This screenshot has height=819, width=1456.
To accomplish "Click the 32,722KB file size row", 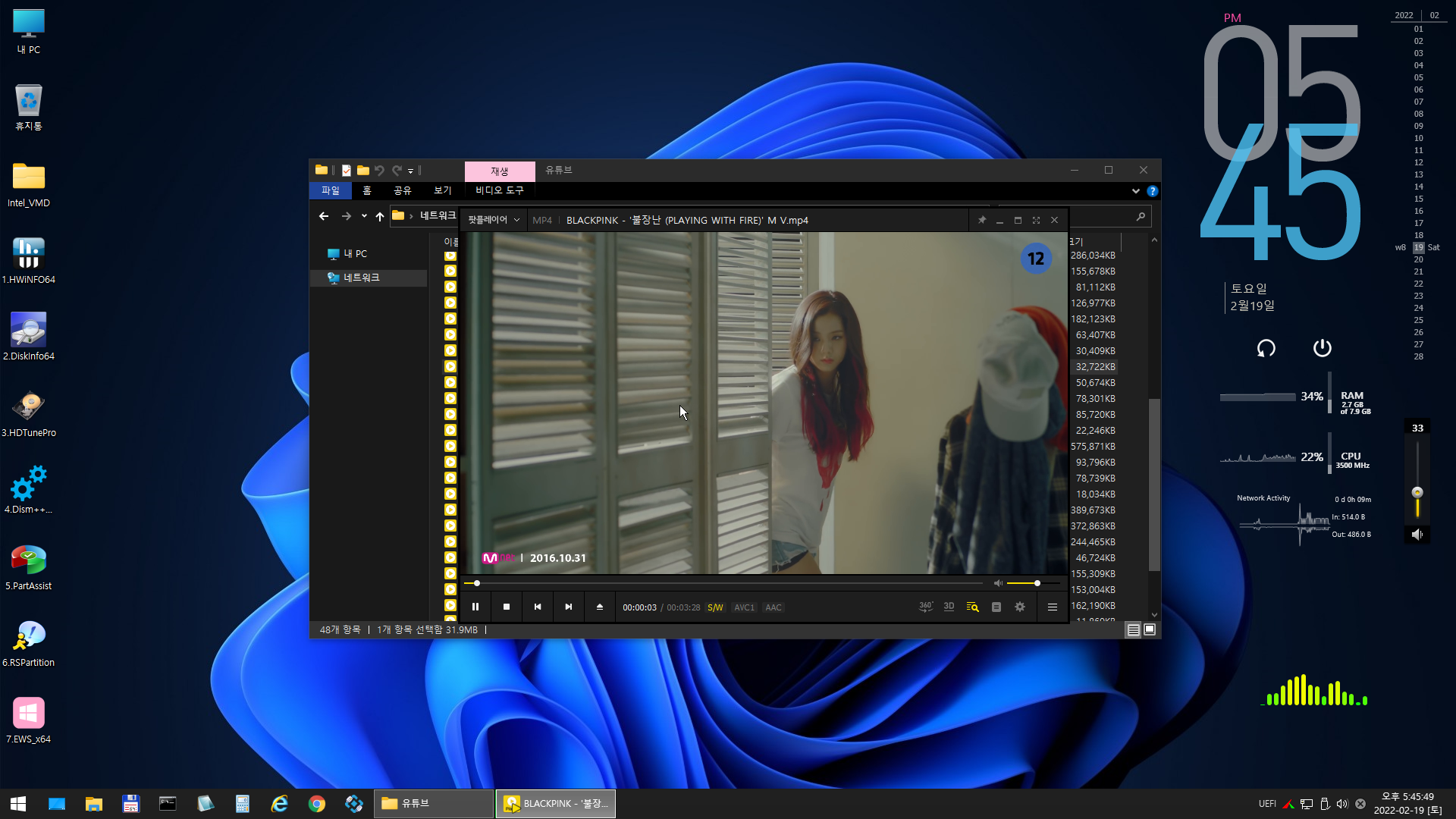I will pyautogui.click(x=1095, y=367).
